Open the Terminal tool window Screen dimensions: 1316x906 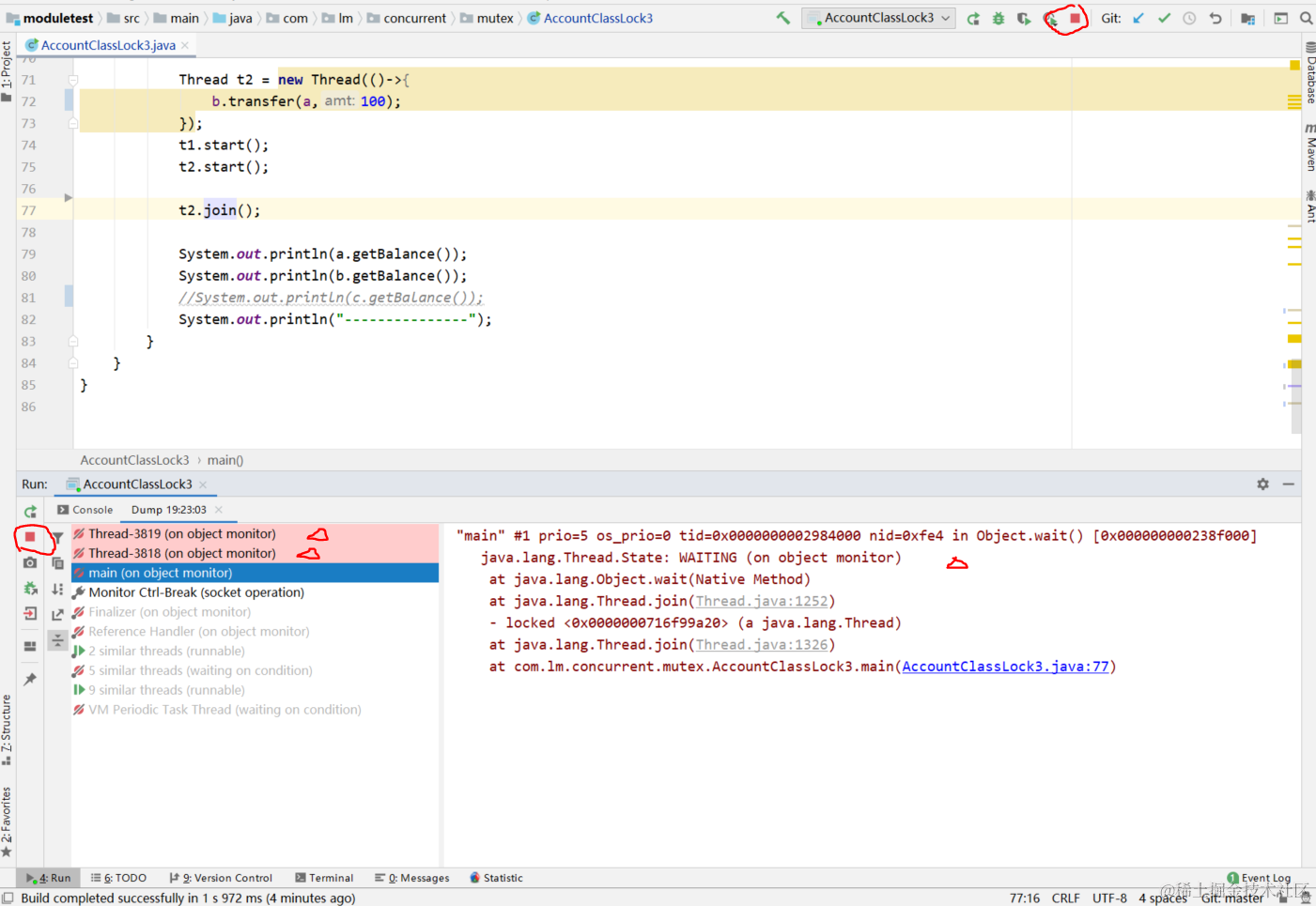(x=324, y=878)
